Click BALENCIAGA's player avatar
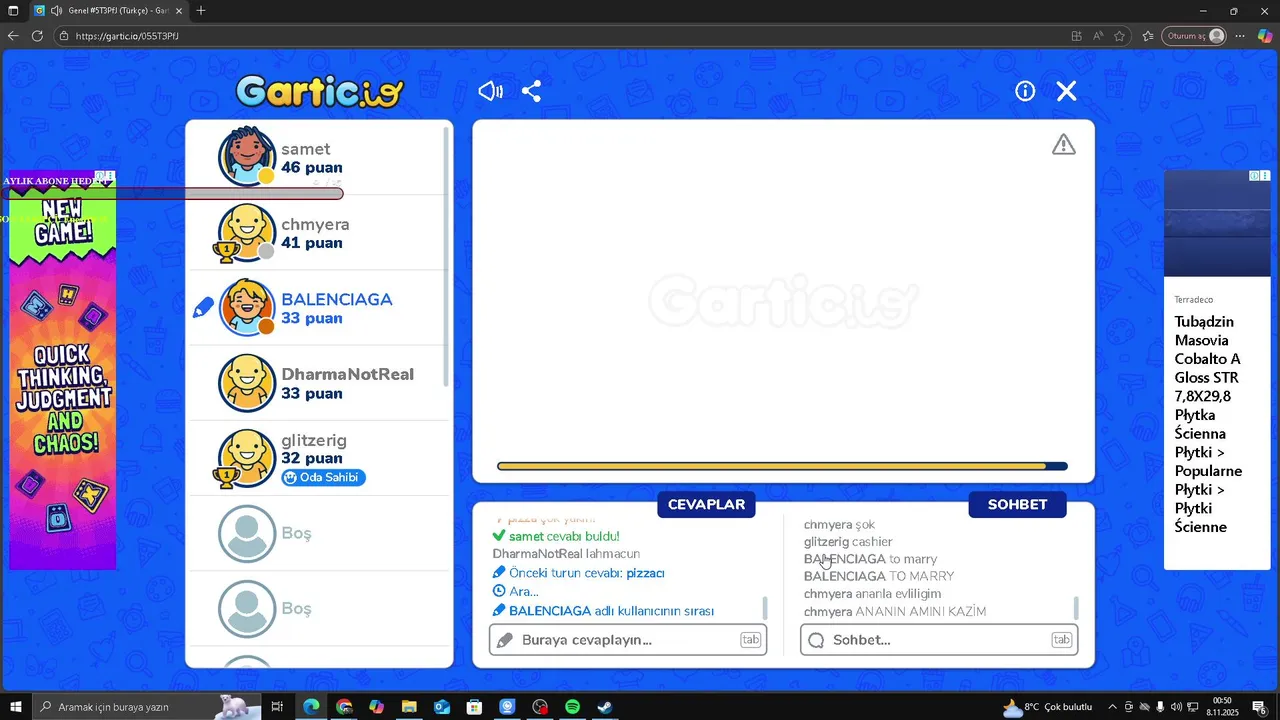Image resolution: width=1280 pixels, height=720 pixels. point(247,307)
